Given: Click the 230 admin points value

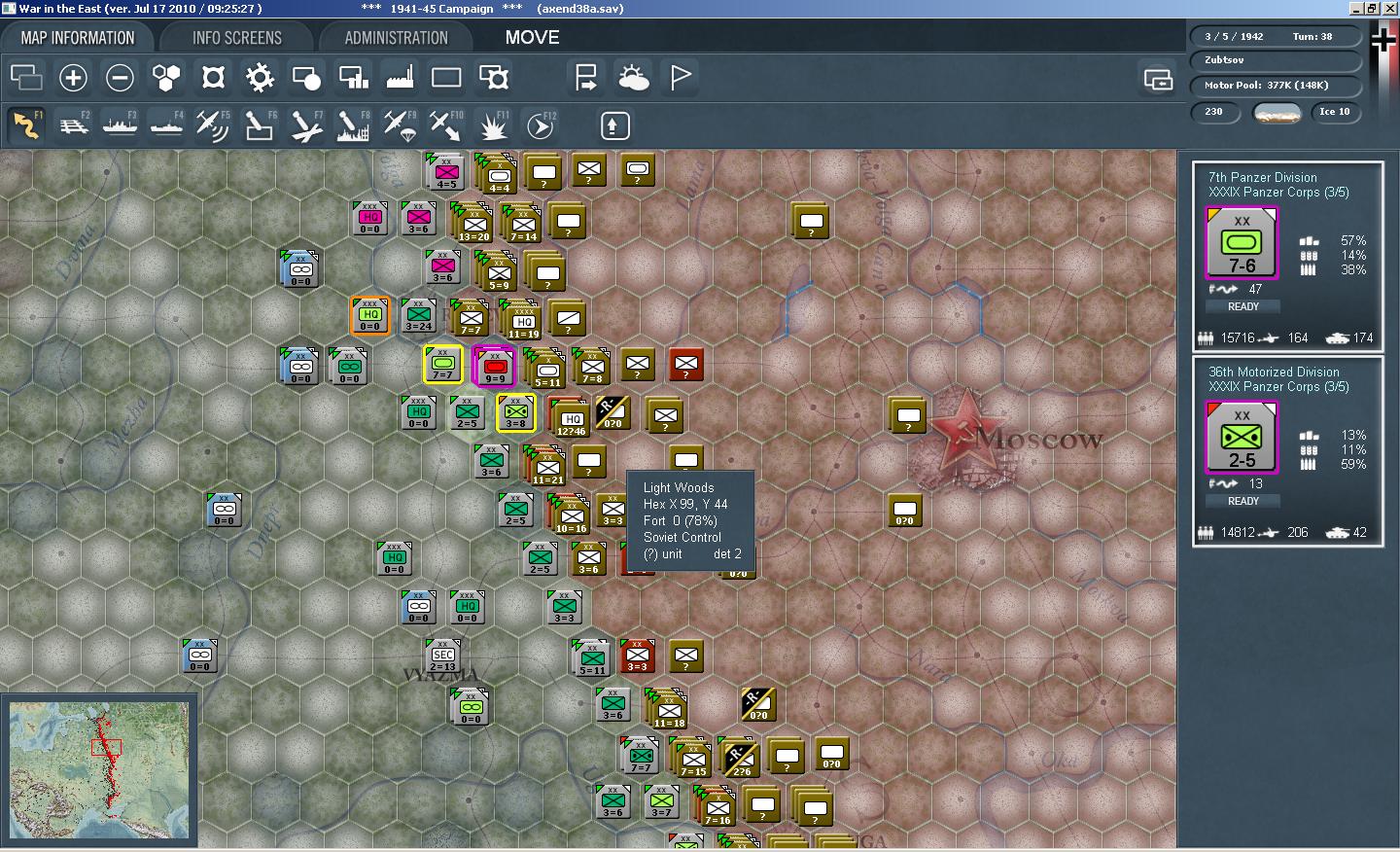Looking at the screenshot, I should point(1215,112).
